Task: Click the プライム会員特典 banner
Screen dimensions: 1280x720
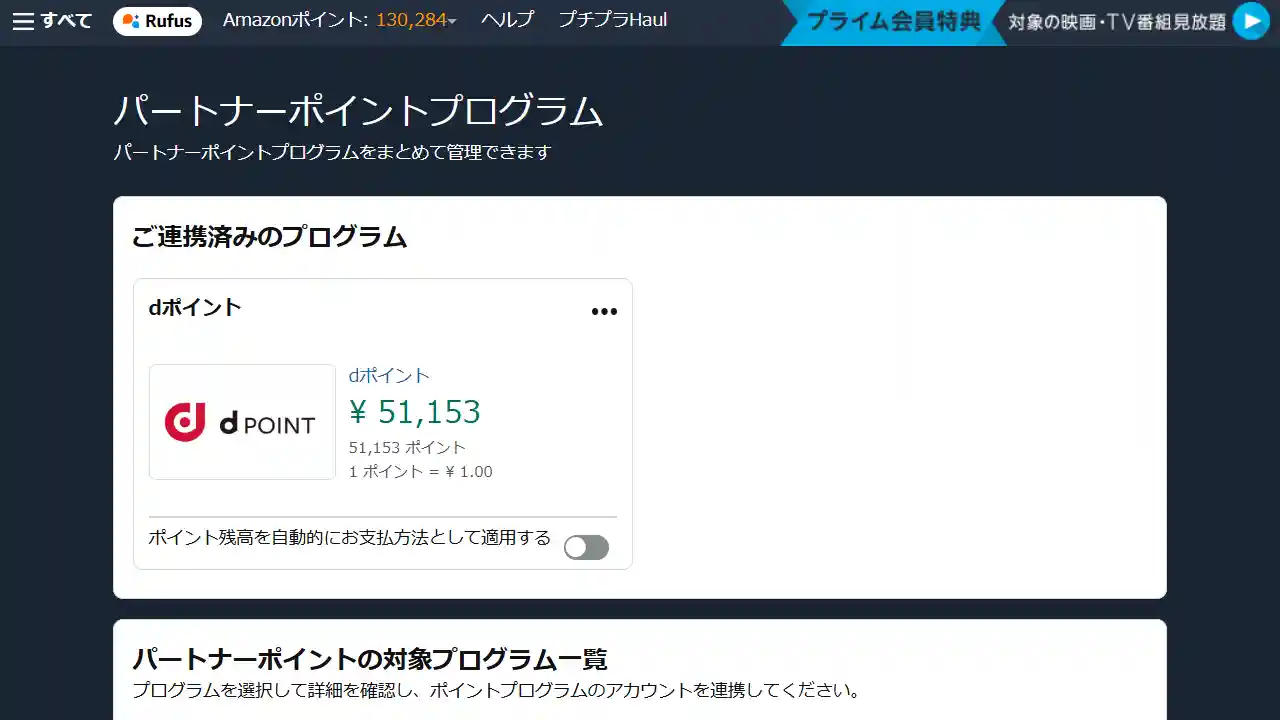Action: coord(893,21)
